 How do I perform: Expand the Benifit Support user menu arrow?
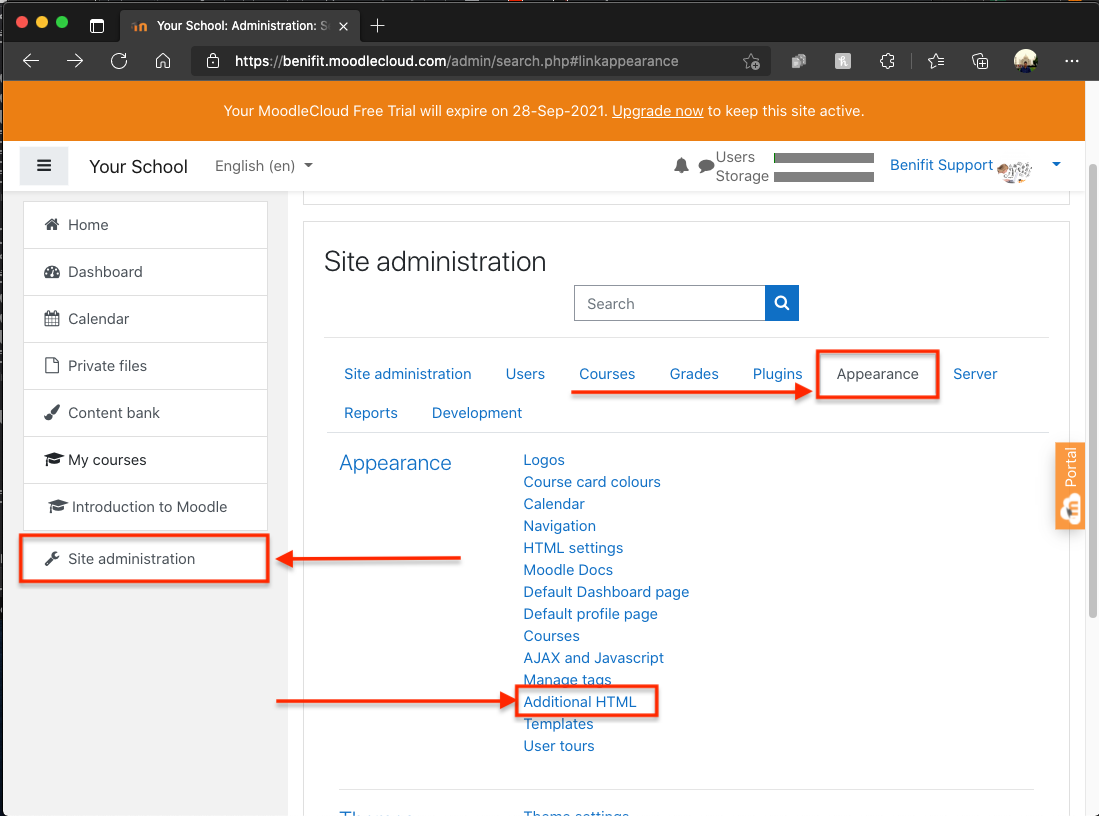pyautogui.click(x=1056, y=165)
